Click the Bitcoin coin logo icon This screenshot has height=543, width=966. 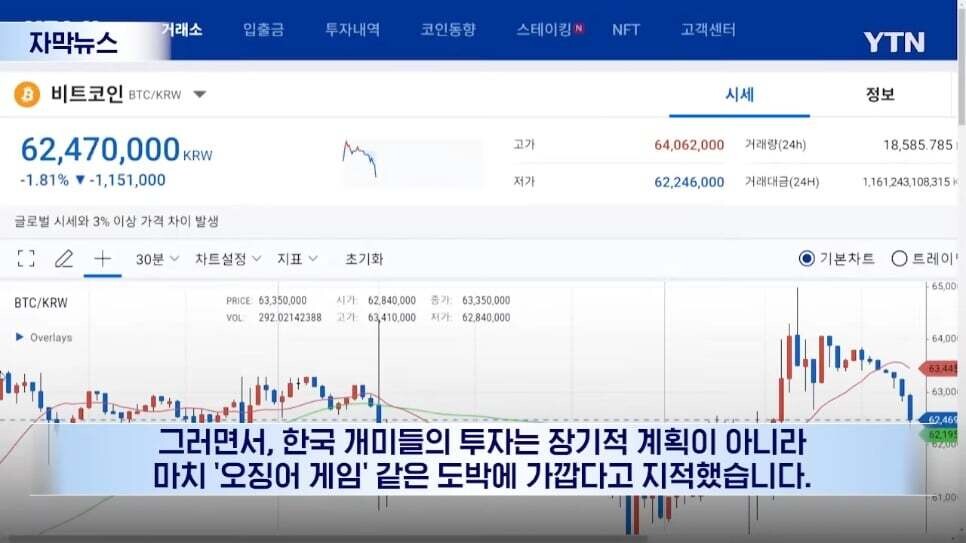[27, 95]
